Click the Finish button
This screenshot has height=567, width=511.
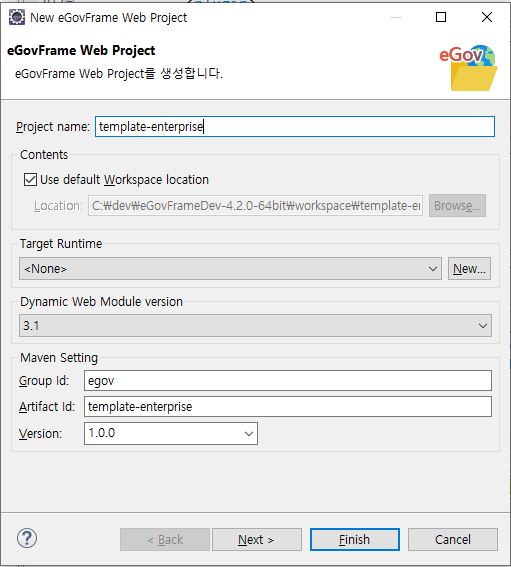(x=355, y=540)
